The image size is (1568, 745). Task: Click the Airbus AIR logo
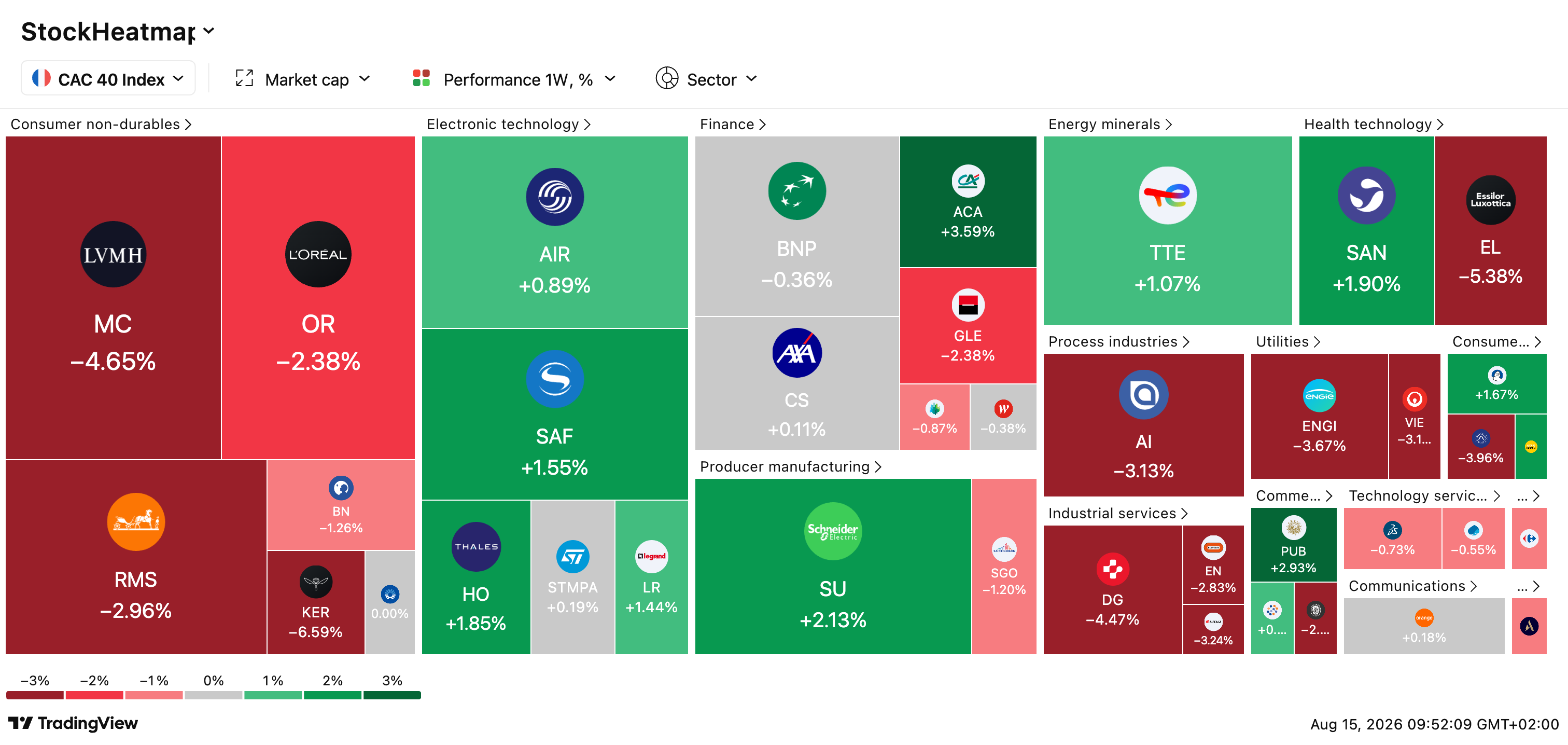pyautogui.click(x=554, y=197)
